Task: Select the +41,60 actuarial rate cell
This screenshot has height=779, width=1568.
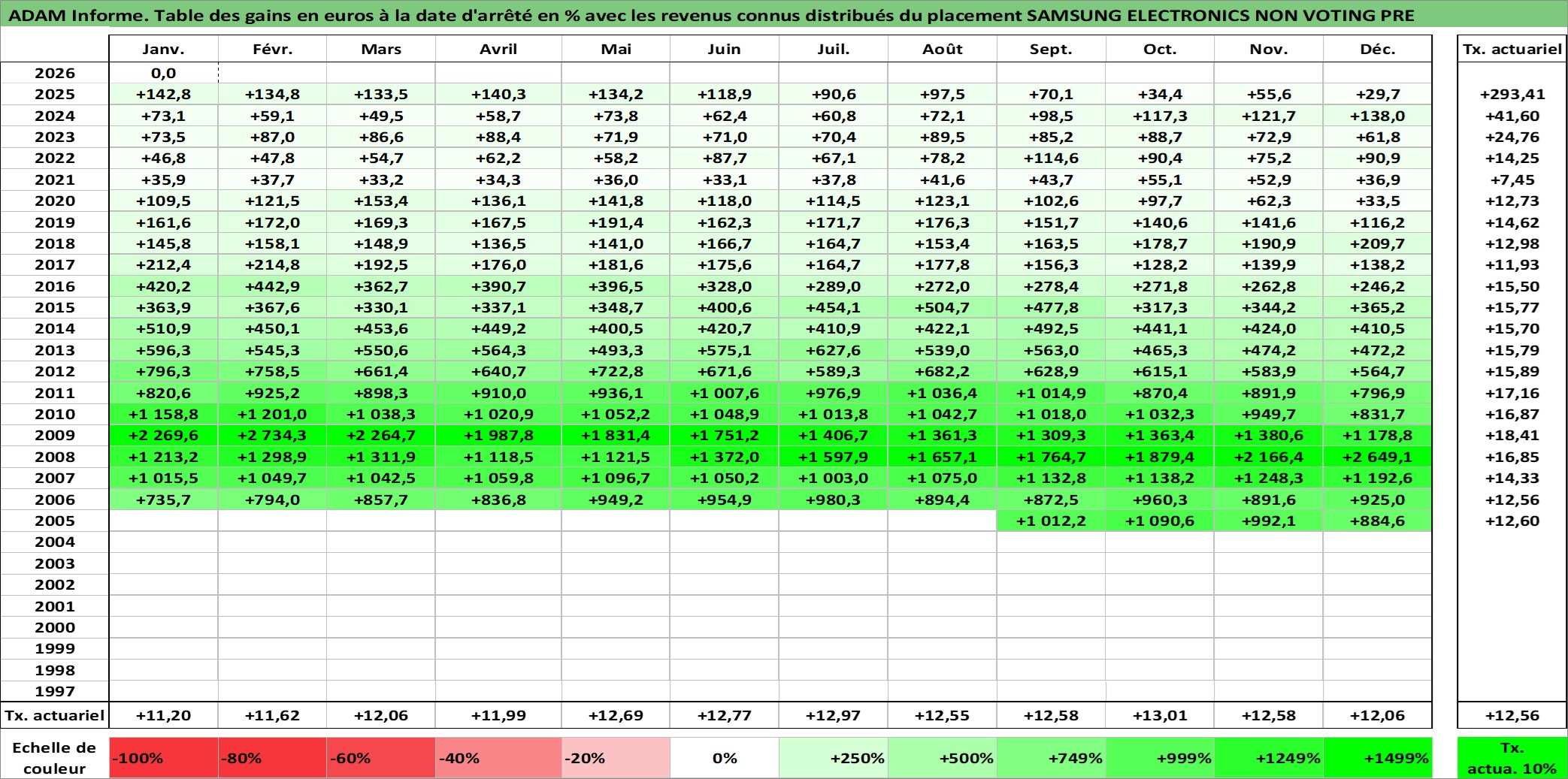Action: click(x=1512, y=116)
